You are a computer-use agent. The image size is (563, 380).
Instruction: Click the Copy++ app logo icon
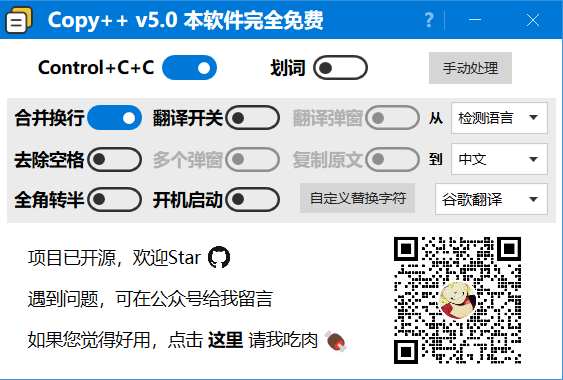(19, 20)
